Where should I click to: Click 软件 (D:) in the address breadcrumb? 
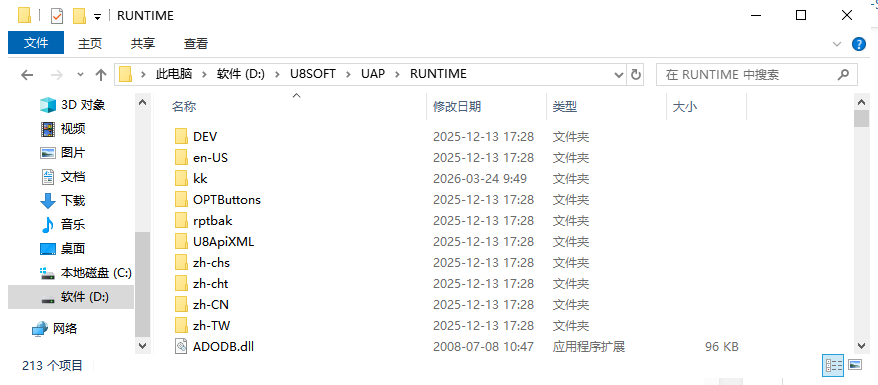[x=241, y=74]
